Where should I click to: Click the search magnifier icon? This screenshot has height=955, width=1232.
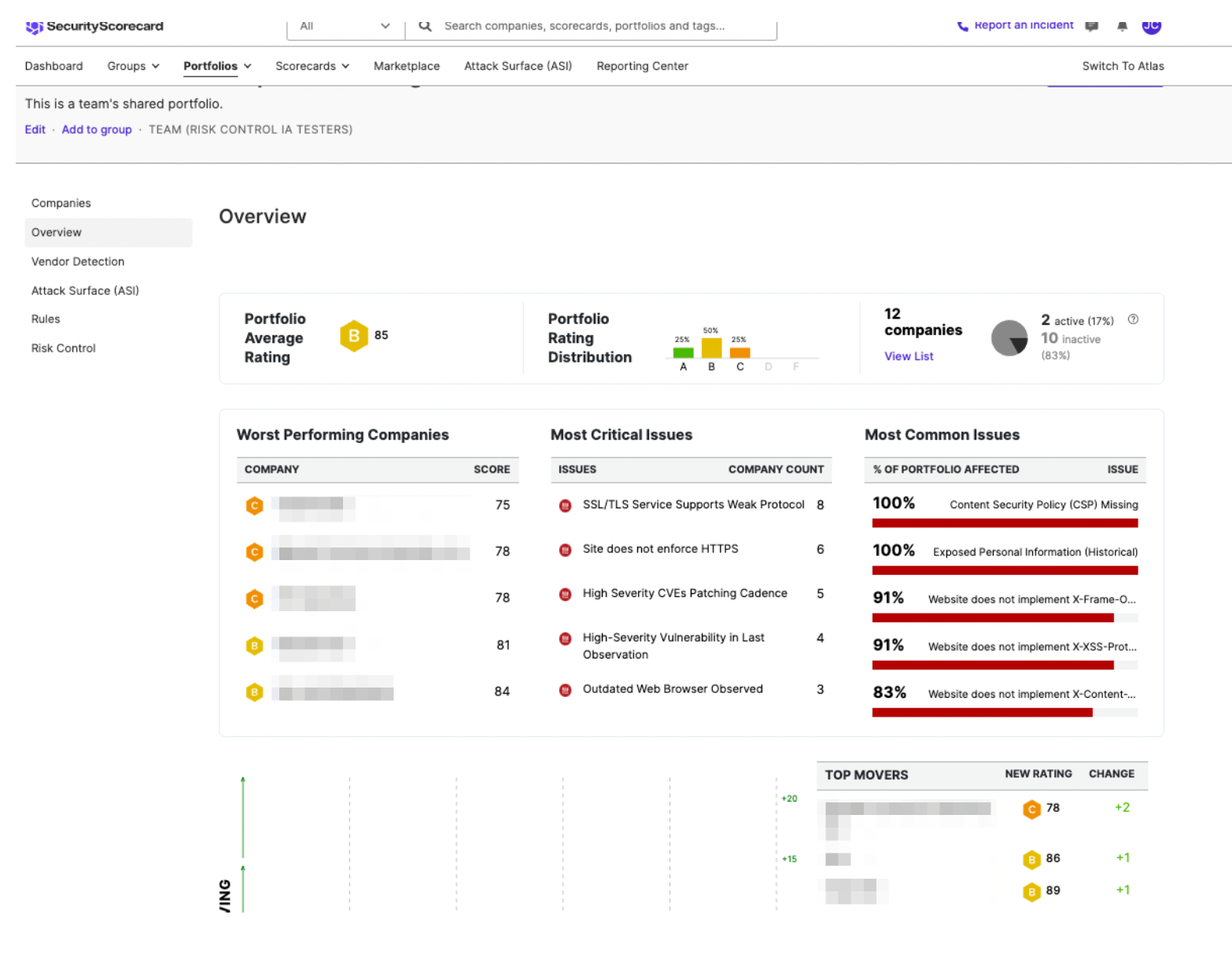pyautogui.click(x=425, y=26)
